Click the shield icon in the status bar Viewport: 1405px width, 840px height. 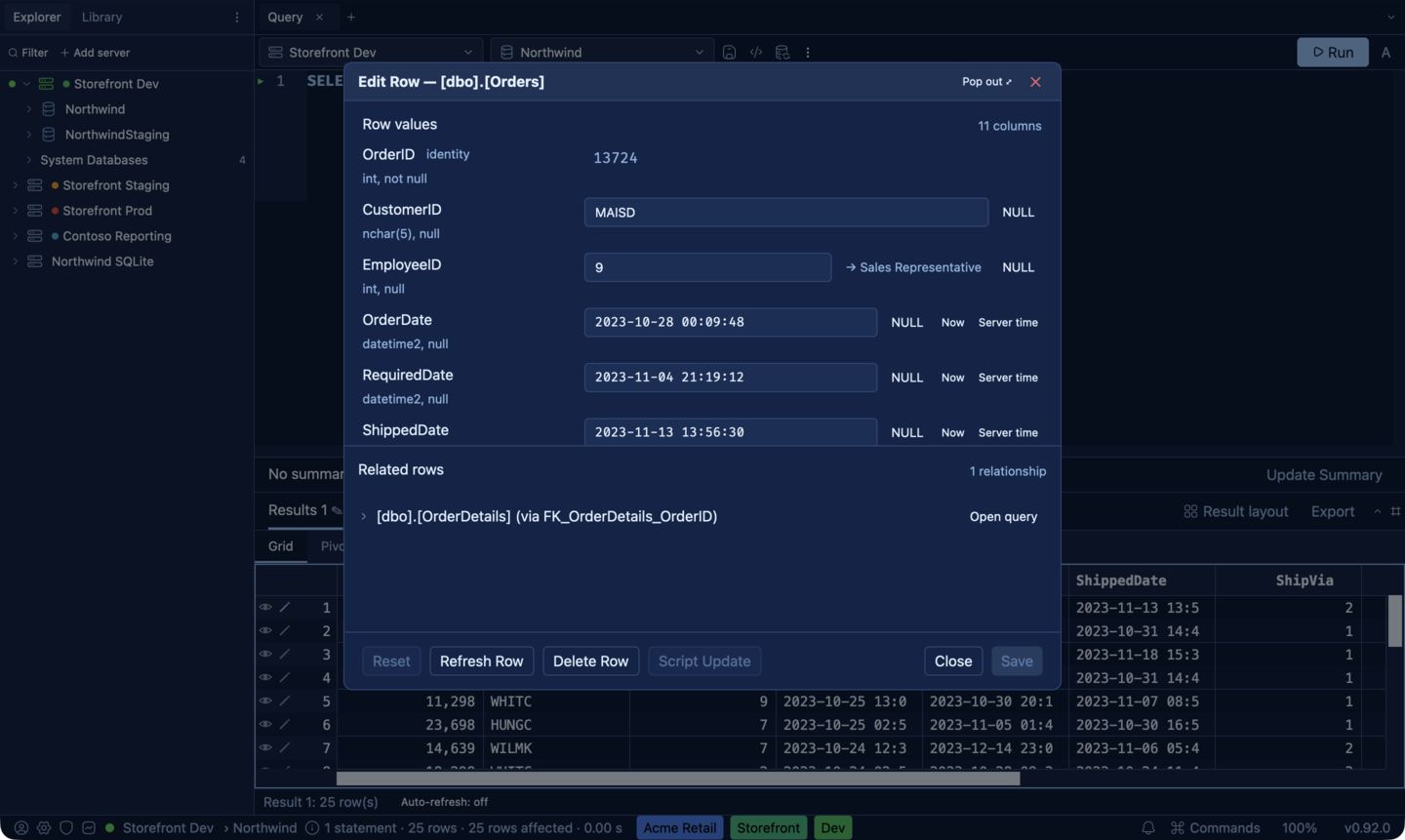point(66,827)
